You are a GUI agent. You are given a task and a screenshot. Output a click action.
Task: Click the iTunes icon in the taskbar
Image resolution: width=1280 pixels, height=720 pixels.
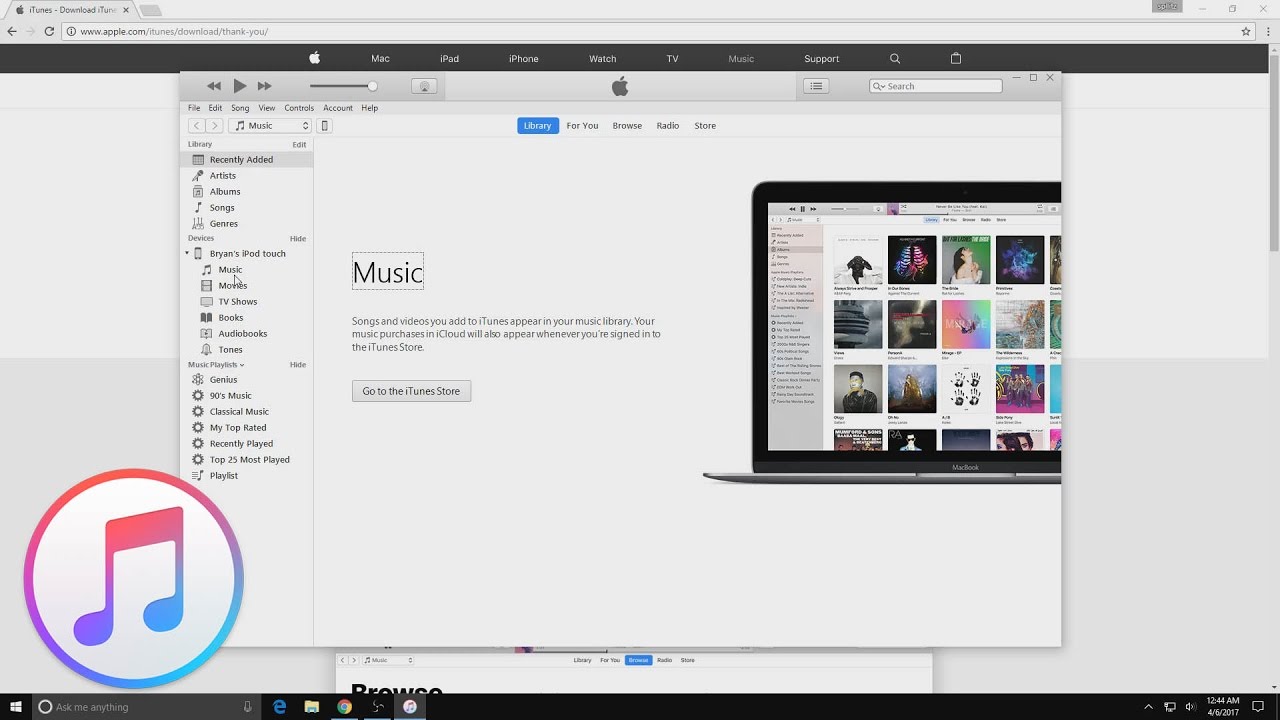point(410,707)
